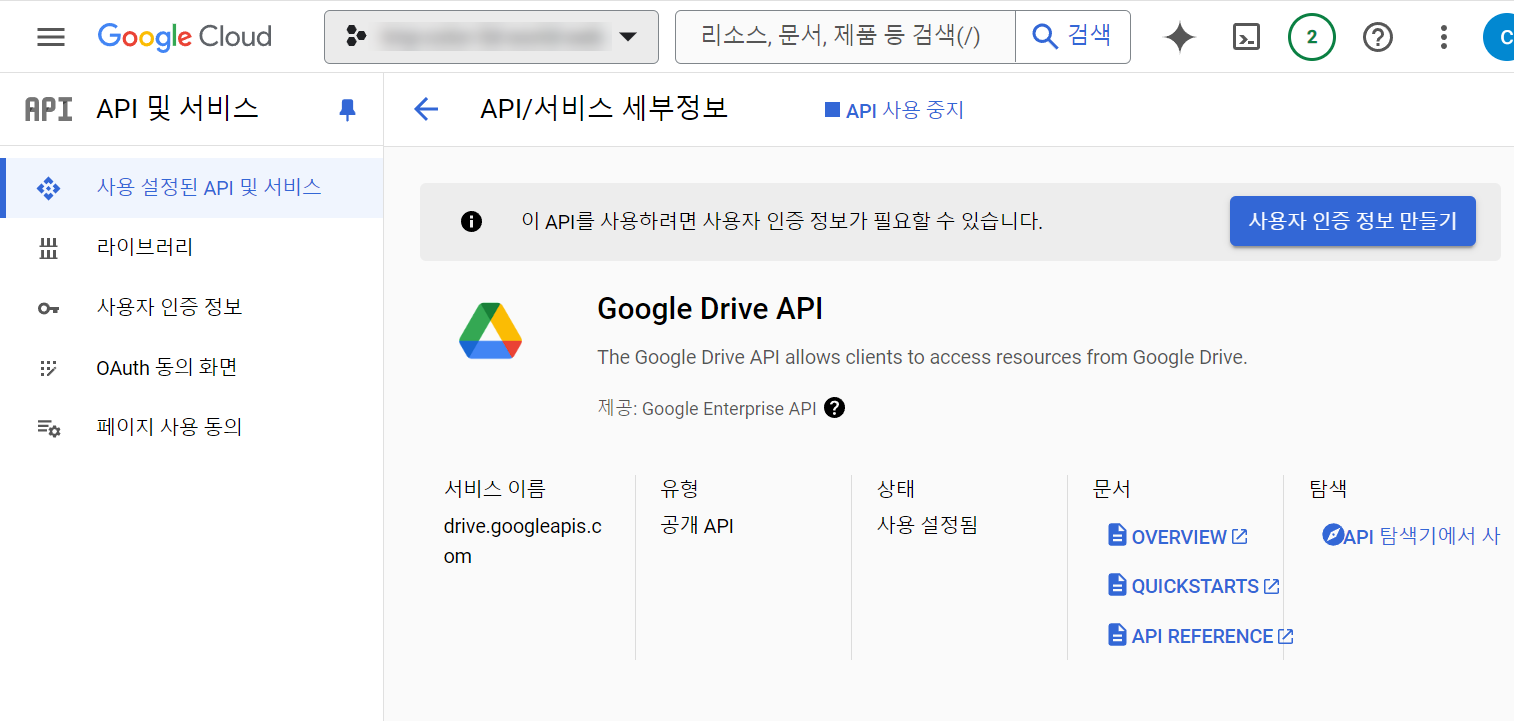The width and height of the screenshot is (1514, 721).
Task: Open the hamburger navigation menu
Action: [x=51, y=37]
